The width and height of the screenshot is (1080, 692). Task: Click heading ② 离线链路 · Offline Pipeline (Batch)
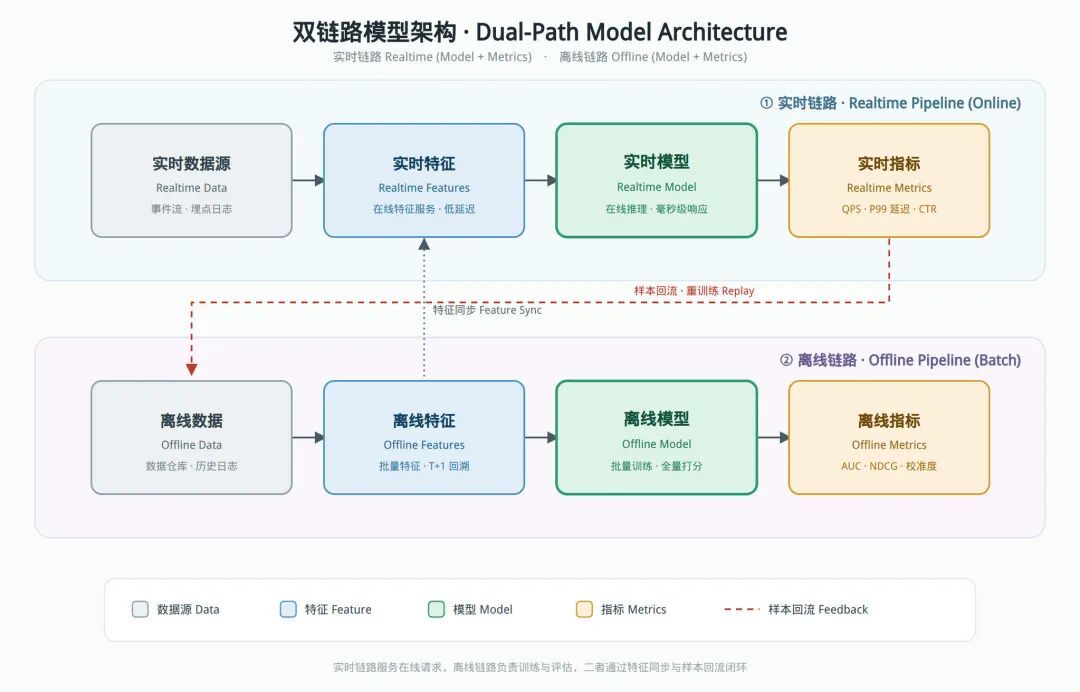[x=900, y=360]
